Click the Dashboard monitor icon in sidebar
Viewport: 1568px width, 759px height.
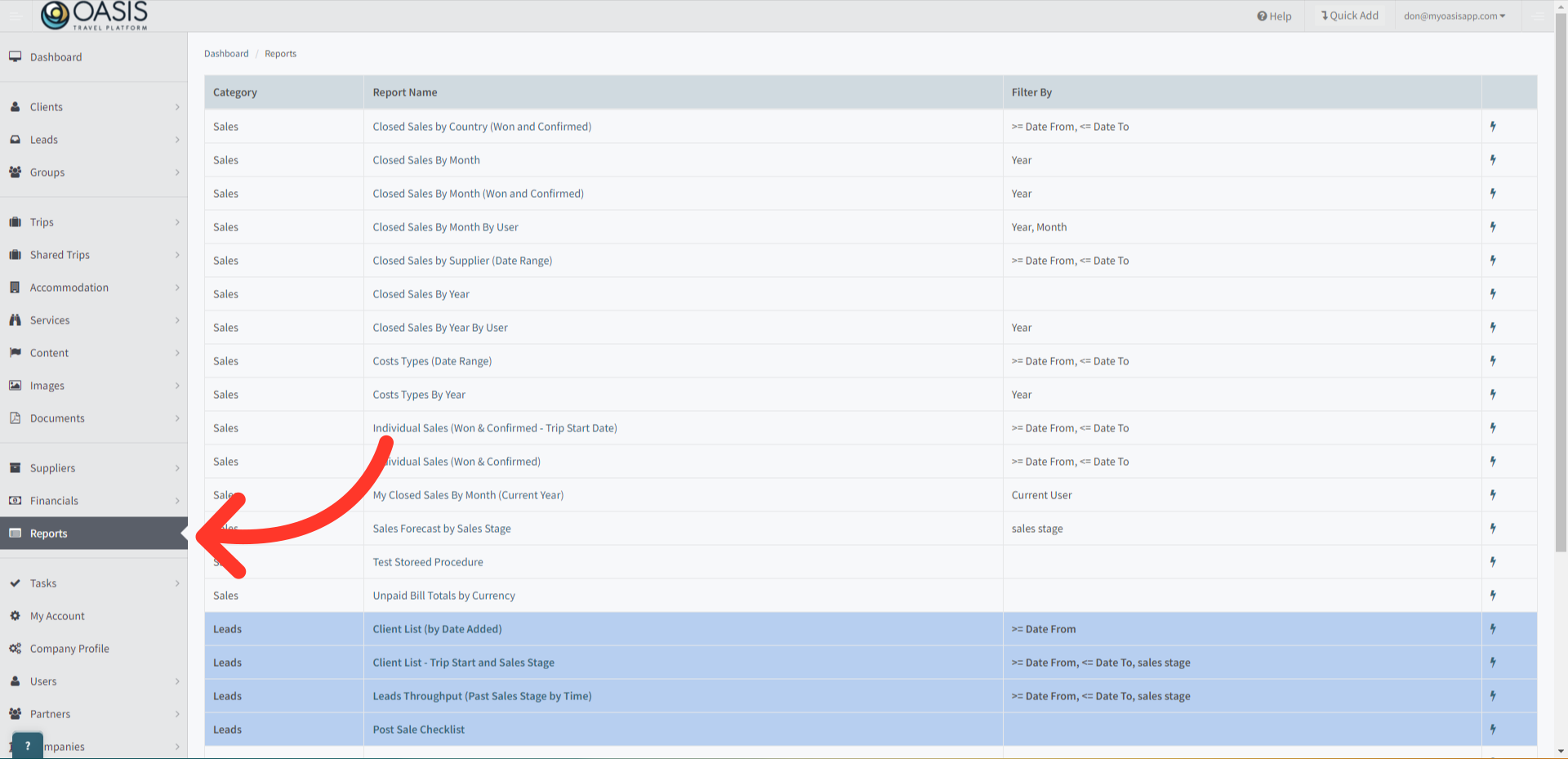click(15, 57)
